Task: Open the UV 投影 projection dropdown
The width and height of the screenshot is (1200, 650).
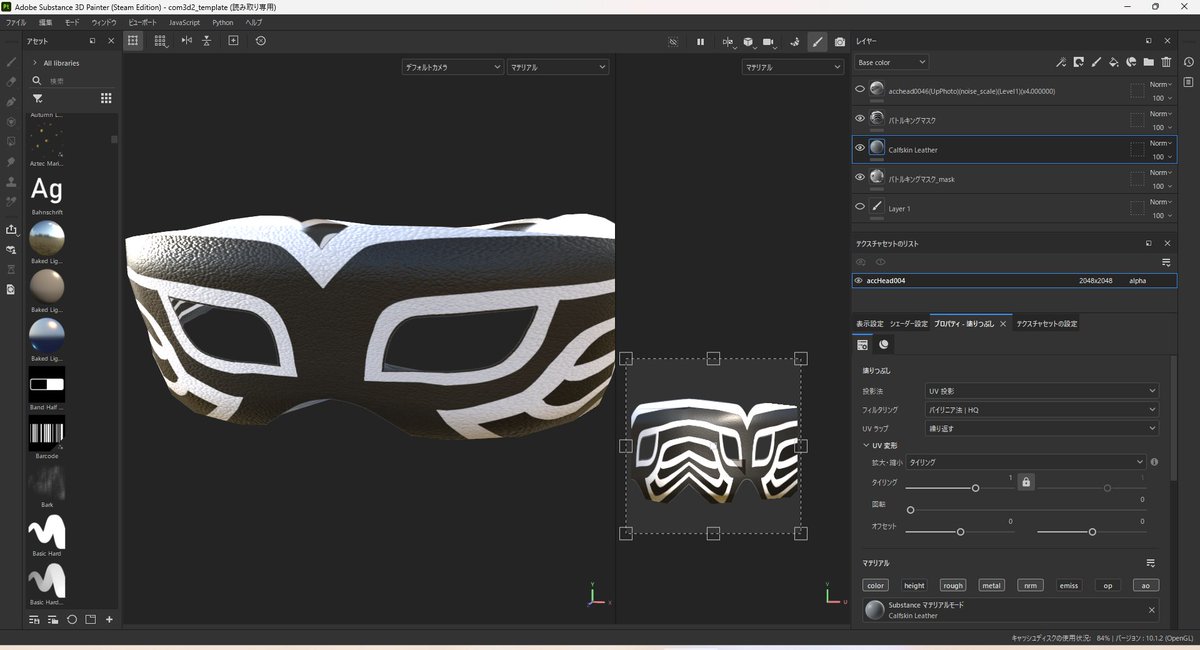Action: point(1042,391)
